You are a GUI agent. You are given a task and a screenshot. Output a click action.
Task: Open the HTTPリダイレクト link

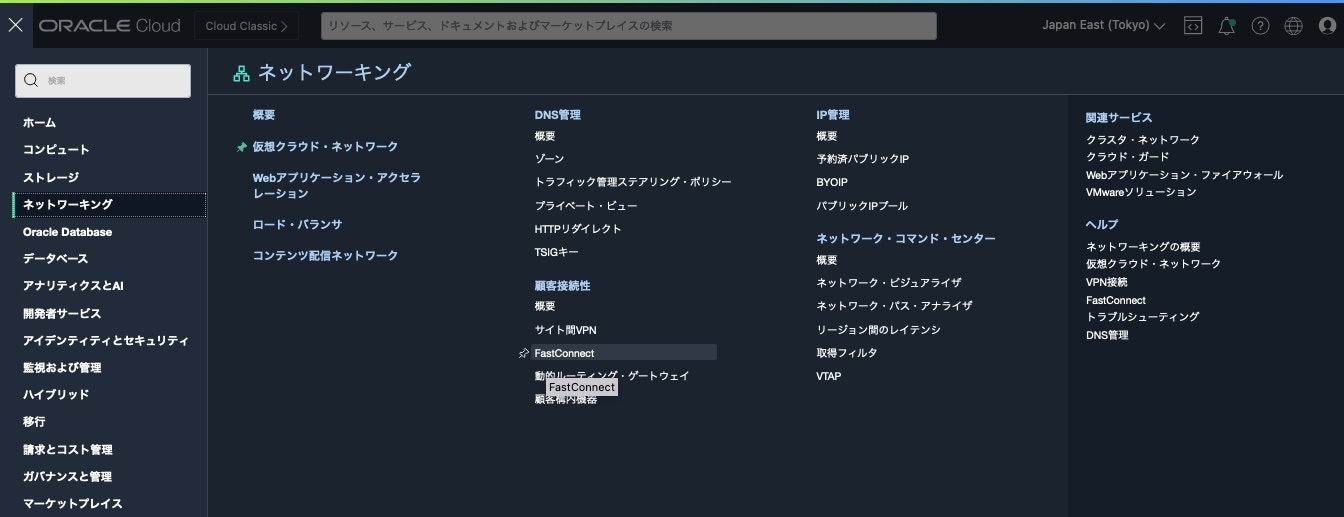[578, 229]
